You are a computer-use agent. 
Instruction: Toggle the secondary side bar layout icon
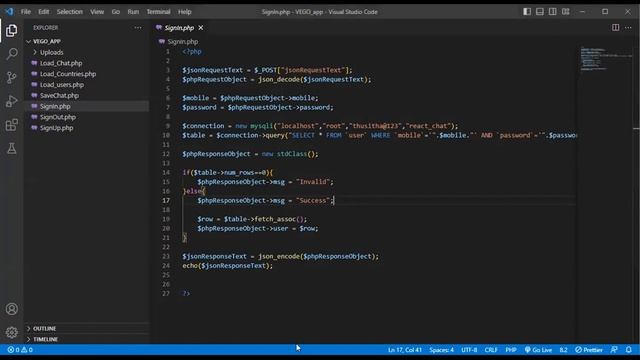point(552,11)
